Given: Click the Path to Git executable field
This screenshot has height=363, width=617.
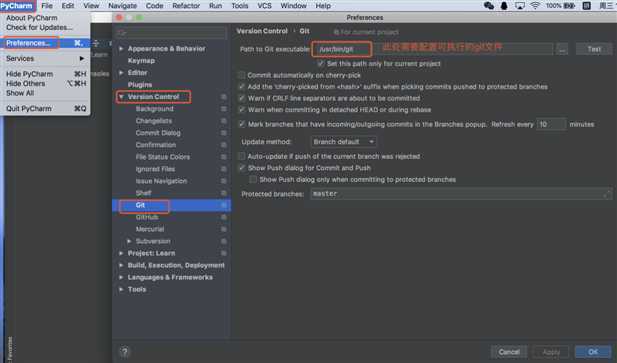Looking at the screenshot, I should (433, 49).
